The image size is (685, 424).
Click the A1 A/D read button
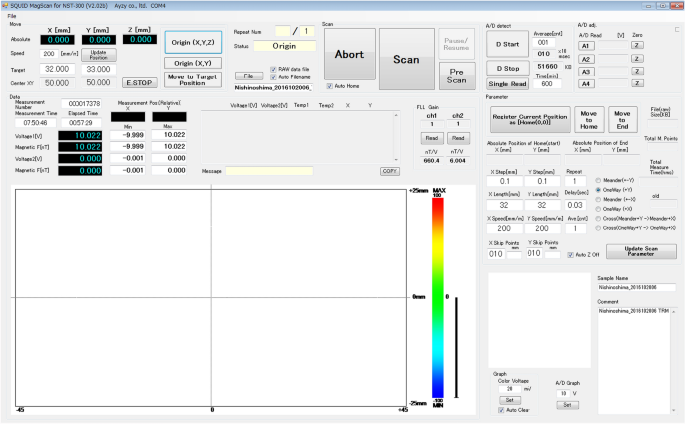[586, 46]
